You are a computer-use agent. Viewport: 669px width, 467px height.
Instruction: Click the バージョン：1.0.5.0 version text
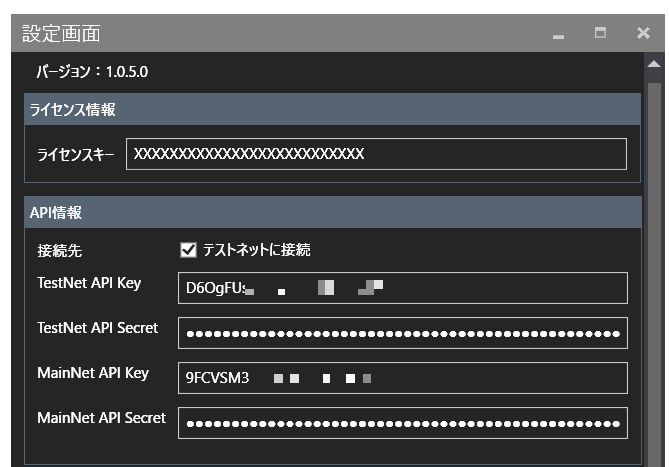tap(92, 72)
